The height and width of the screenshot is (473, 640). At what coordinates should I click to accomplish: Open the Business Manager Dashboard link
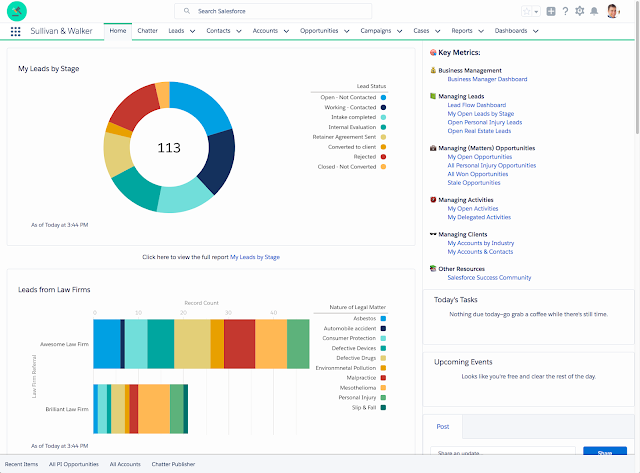(487, 79)
